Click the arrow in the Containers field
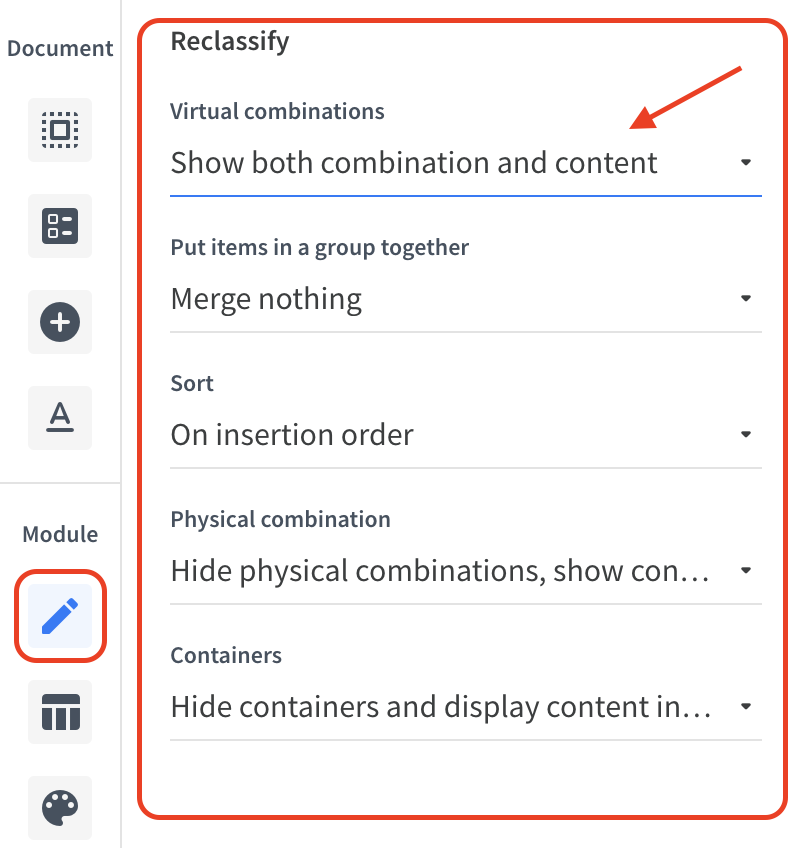Screen dimensions: 808x848 746,706
